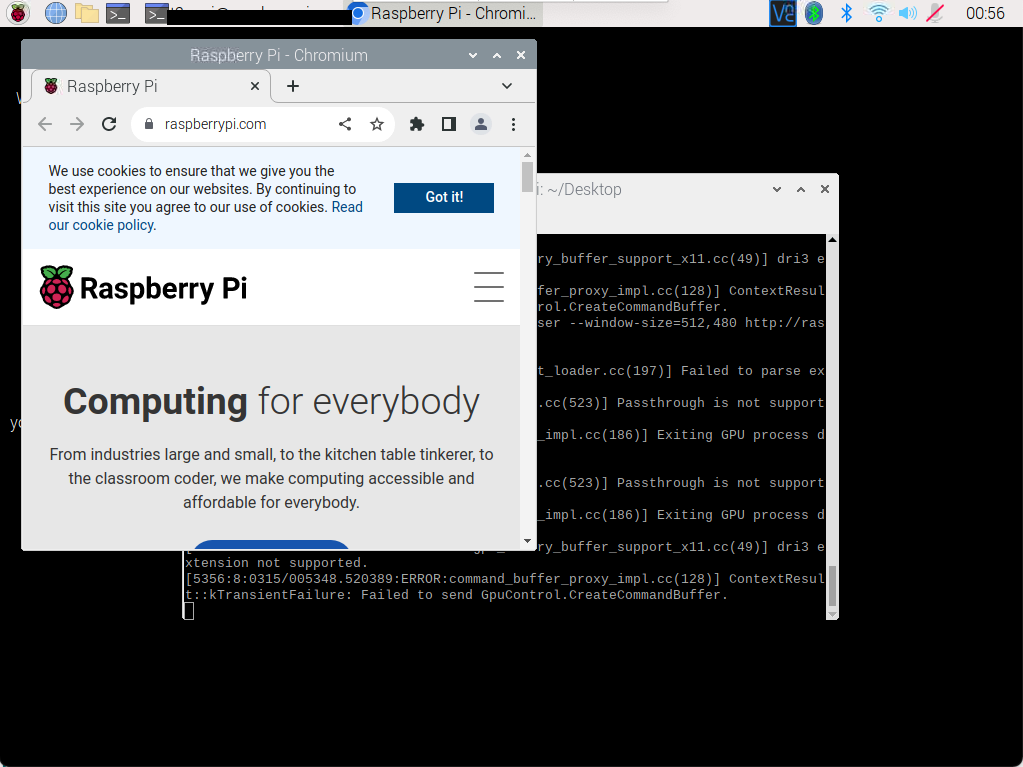The width and height of the screenshot is (1023, 767).
Task: Click the terminal scrollbar up arrow
Action: coord(832,240)
